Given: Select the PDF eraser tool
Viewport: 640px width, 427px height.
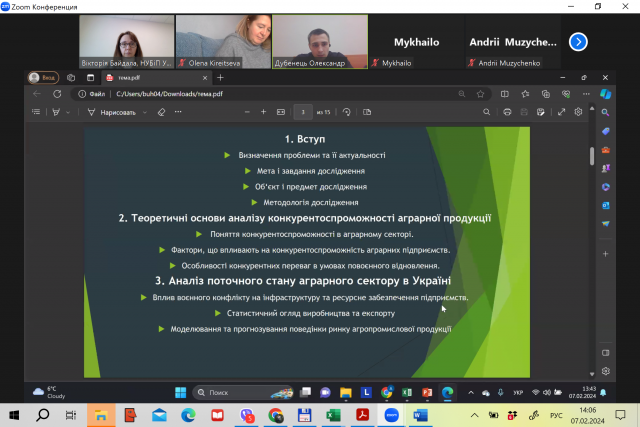Looking at the screenshot, I should pos(161,112).
